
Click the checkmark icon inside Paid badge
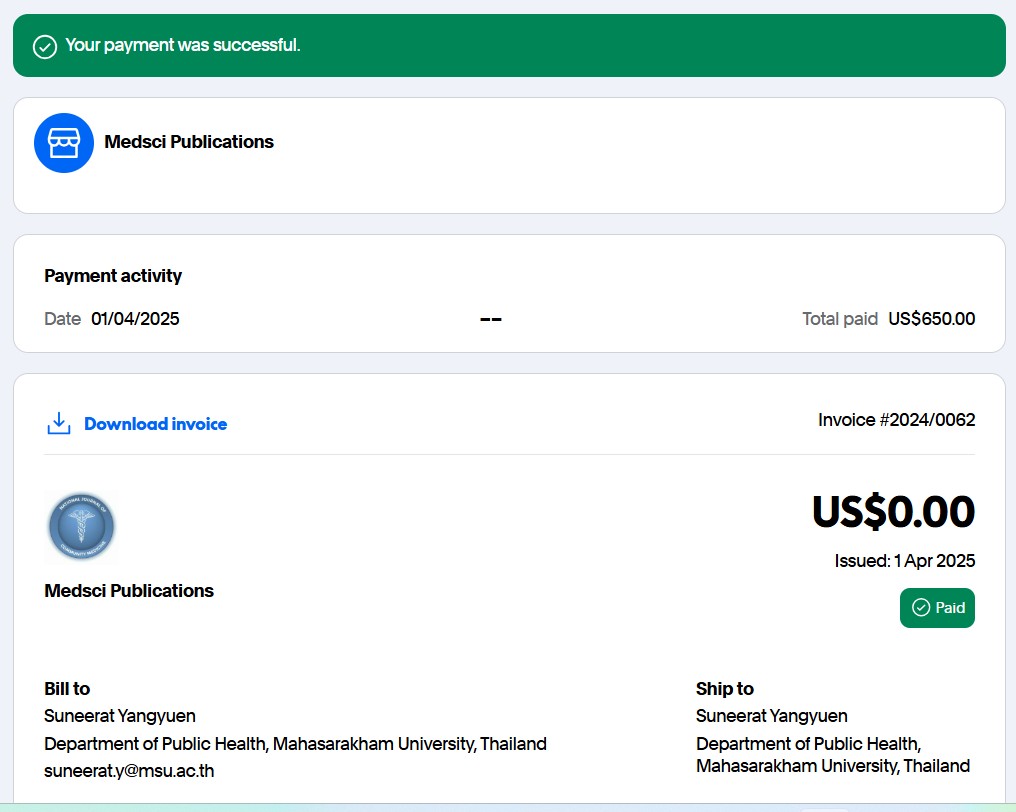[921, 608]
